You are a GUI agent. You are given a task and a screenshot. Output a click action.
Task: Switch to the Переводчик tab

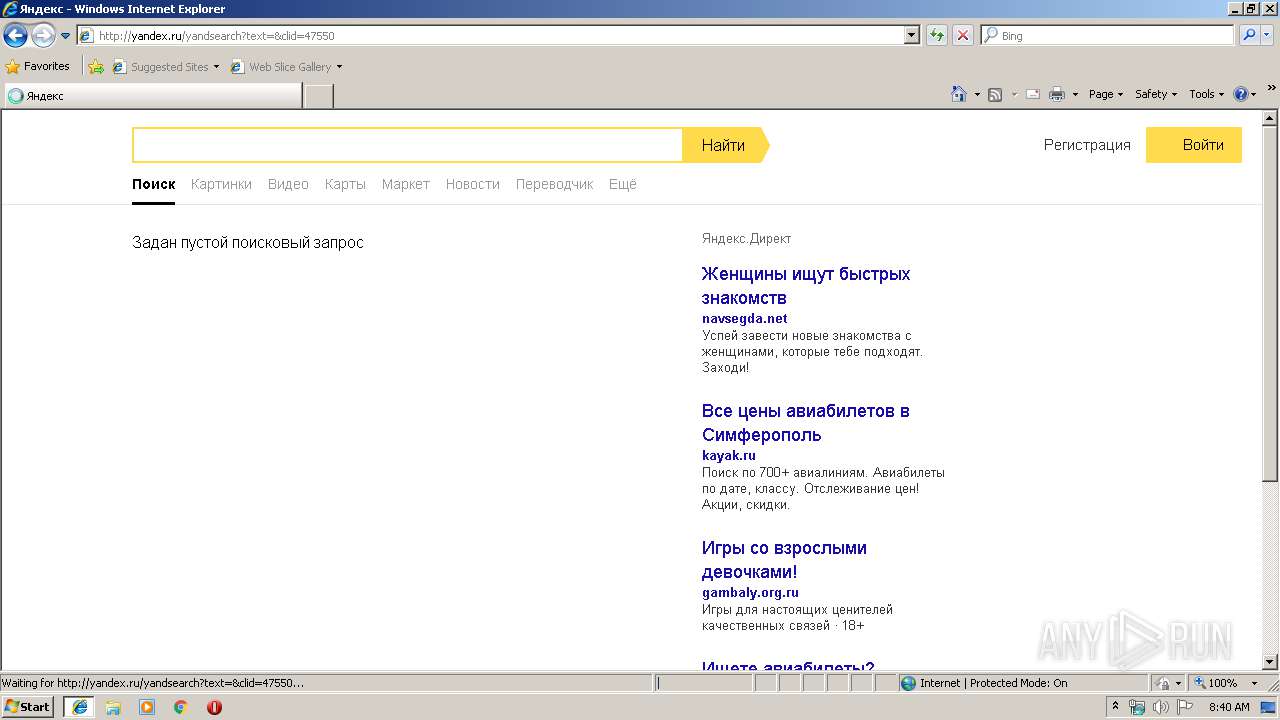554,184
